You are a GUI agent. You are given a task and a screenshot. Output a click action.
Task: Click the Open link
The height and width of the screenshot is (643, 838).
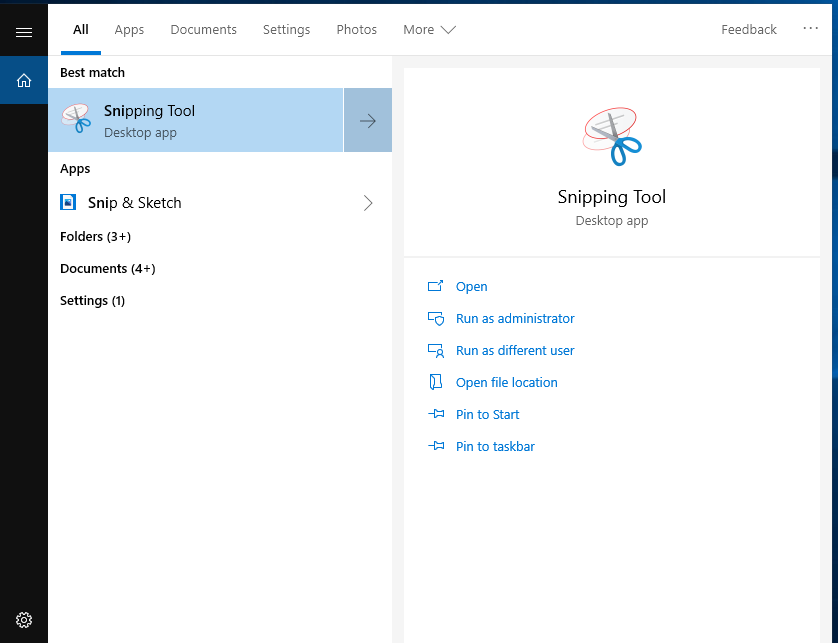click(x=471, y=286)
